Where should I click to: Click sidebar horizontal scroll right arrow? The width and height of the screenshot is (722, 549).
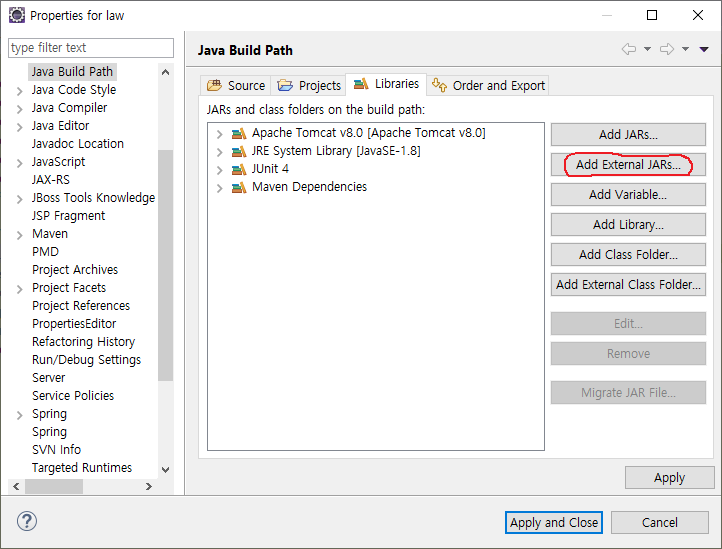(148, 486)
